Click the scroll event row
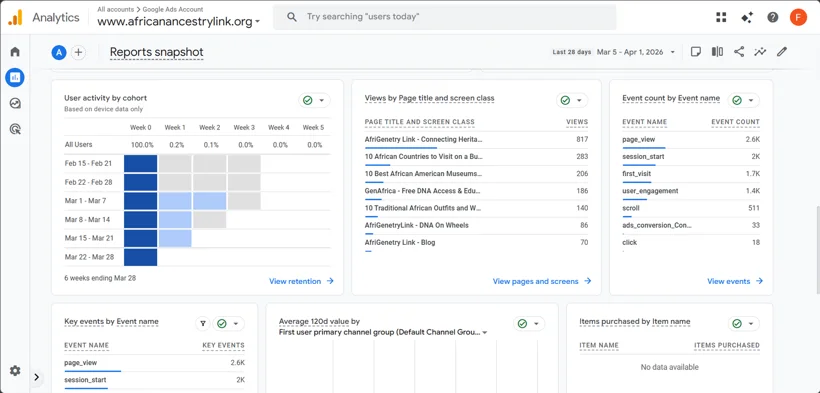820x393 pixels. coord(691,209)
